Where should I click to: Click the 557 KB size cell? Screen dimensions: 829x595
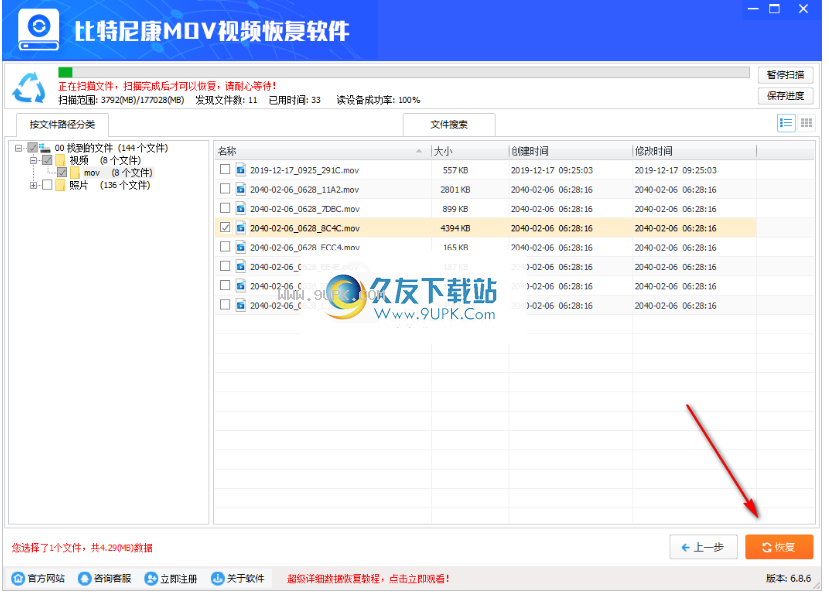(455, 170)
